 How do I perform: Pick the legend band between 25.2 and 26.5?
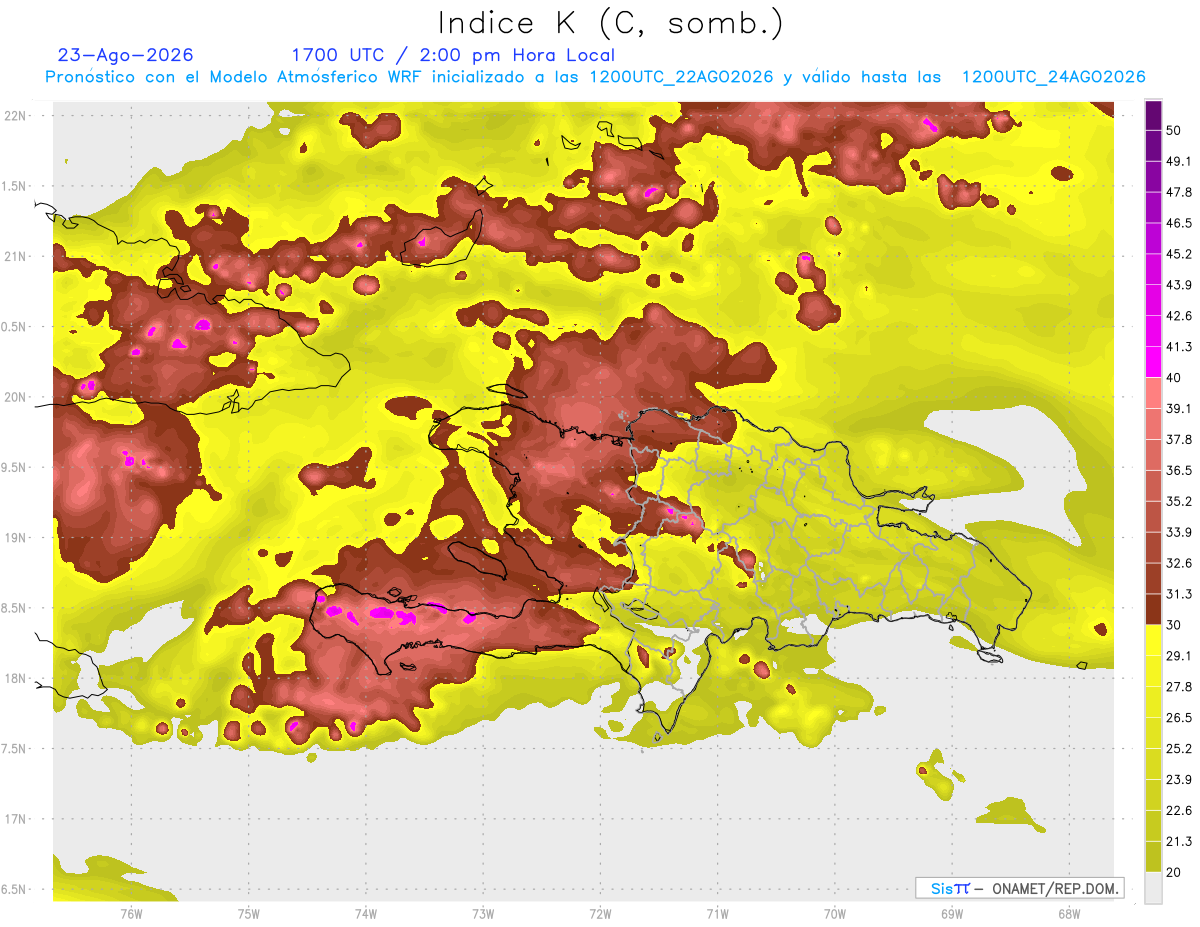point(1153,733)
